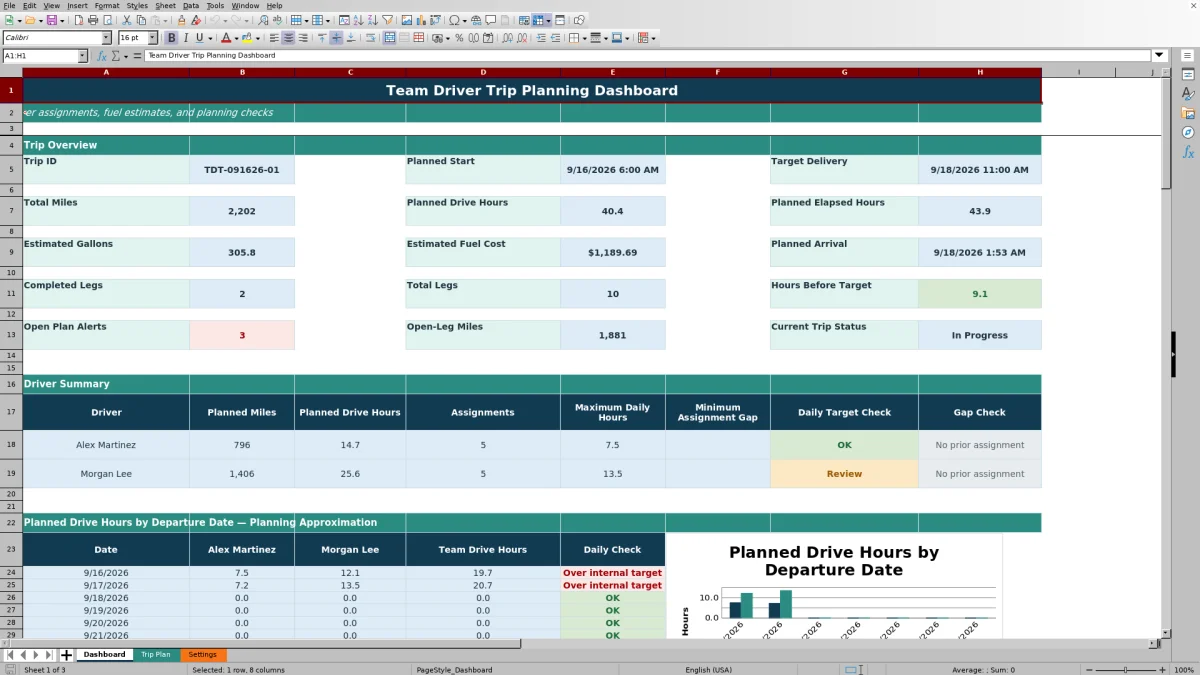Image resolution: width=1200 pixels, height=675 pixels.
Task: Click the Copy icon
Action: pos(141,20)
